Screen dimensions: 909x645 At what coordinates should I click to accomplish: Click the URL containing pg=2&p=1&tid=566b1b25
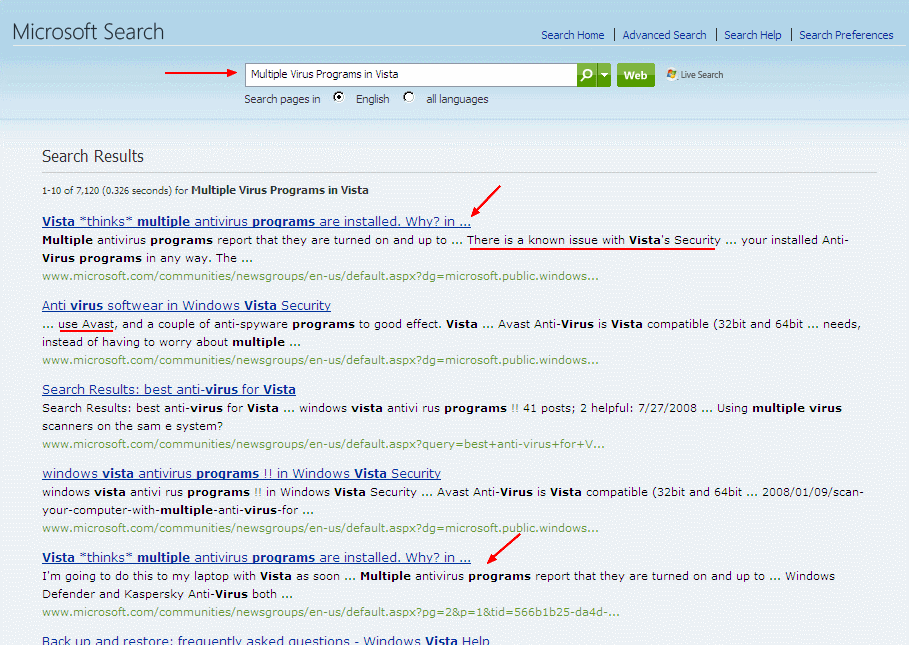(330, 613)
